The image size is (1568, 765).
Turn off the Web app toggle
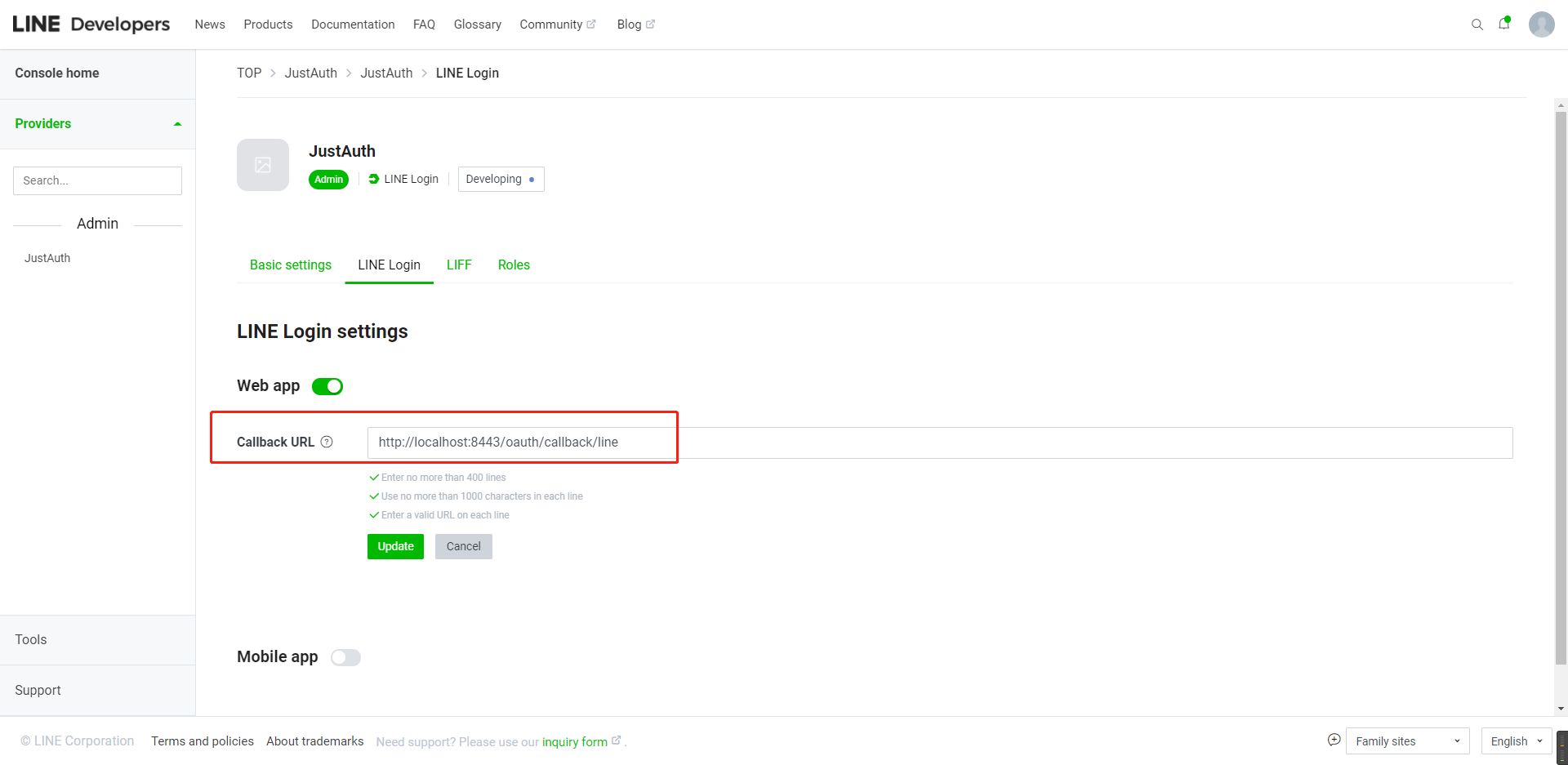327,386
